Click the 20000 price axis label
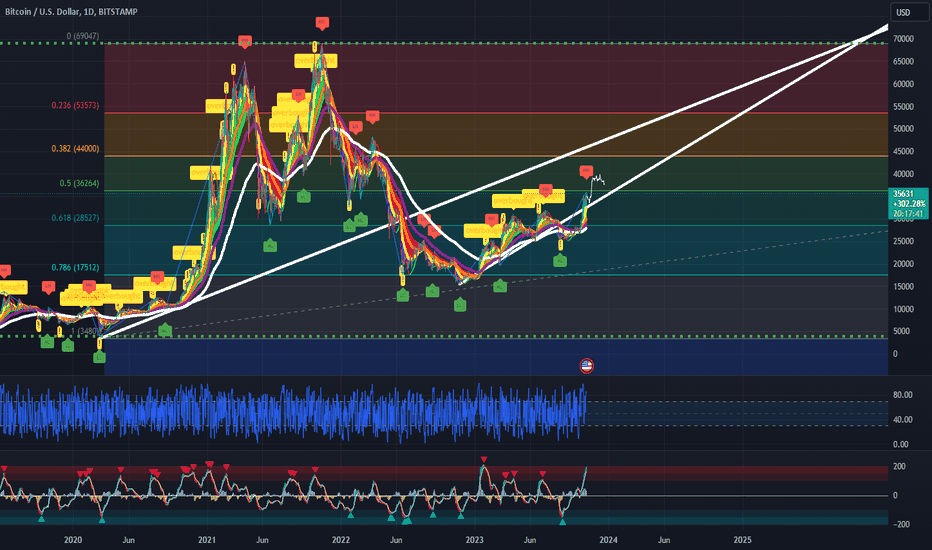Screen dimensions: 932x550 click(903, 263)
